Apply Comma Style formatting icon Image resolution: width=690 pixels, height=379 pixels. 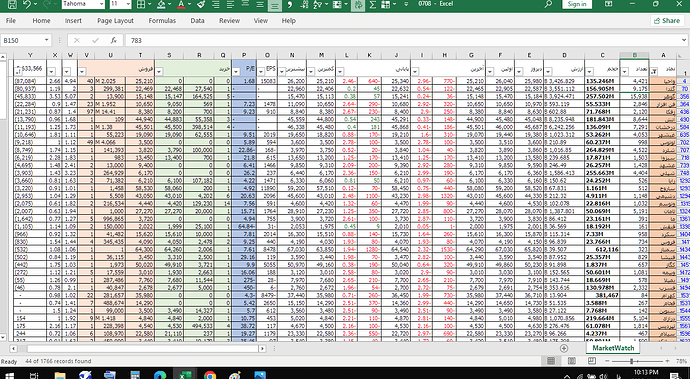tap(290, 4)
